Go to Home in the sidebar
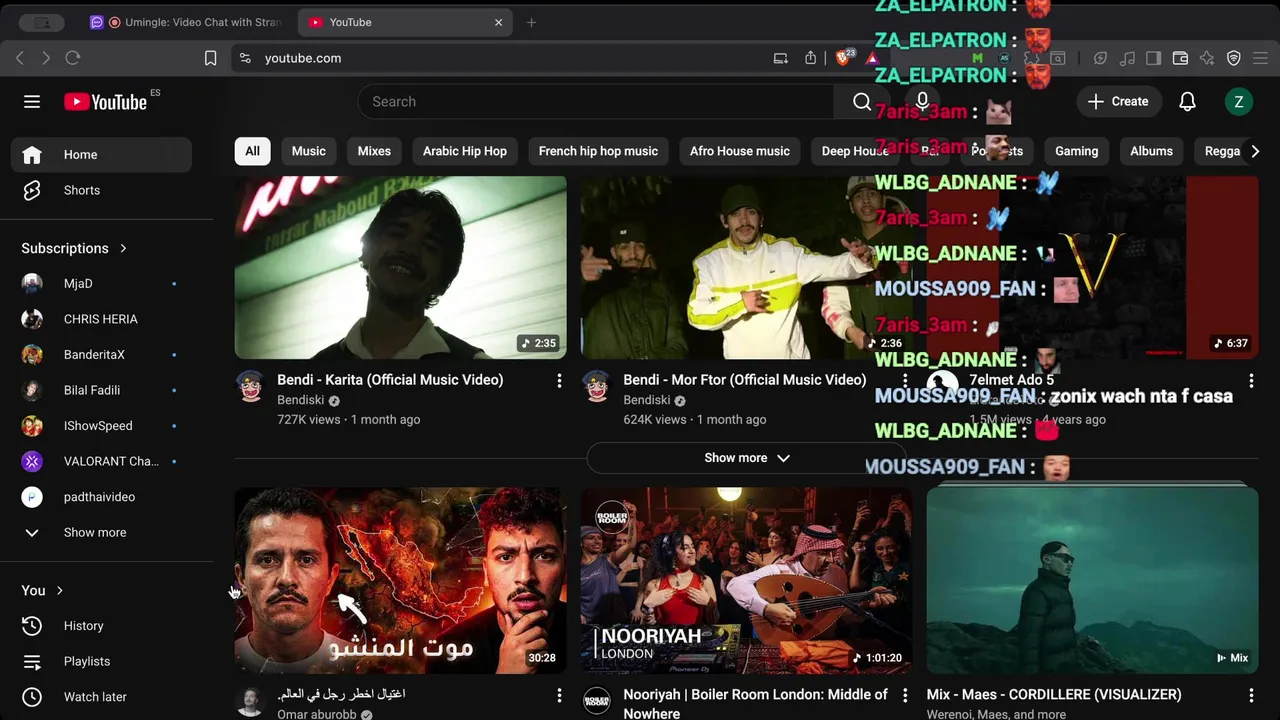Viewport: 1280px width, 720px height. 101,155
